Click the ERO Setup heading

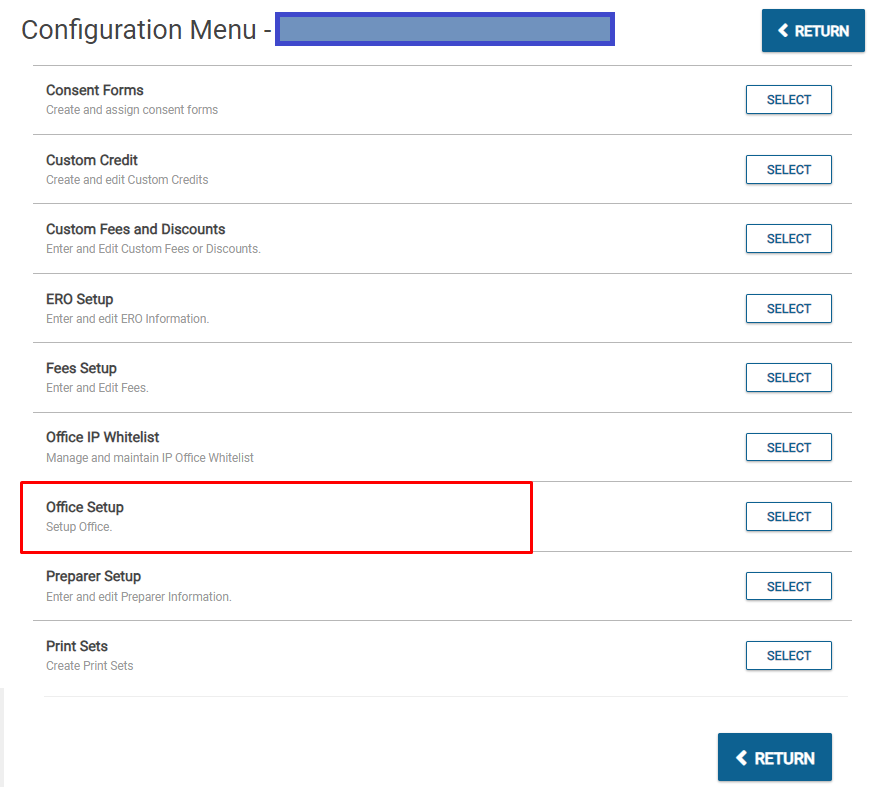coord(80,299)
